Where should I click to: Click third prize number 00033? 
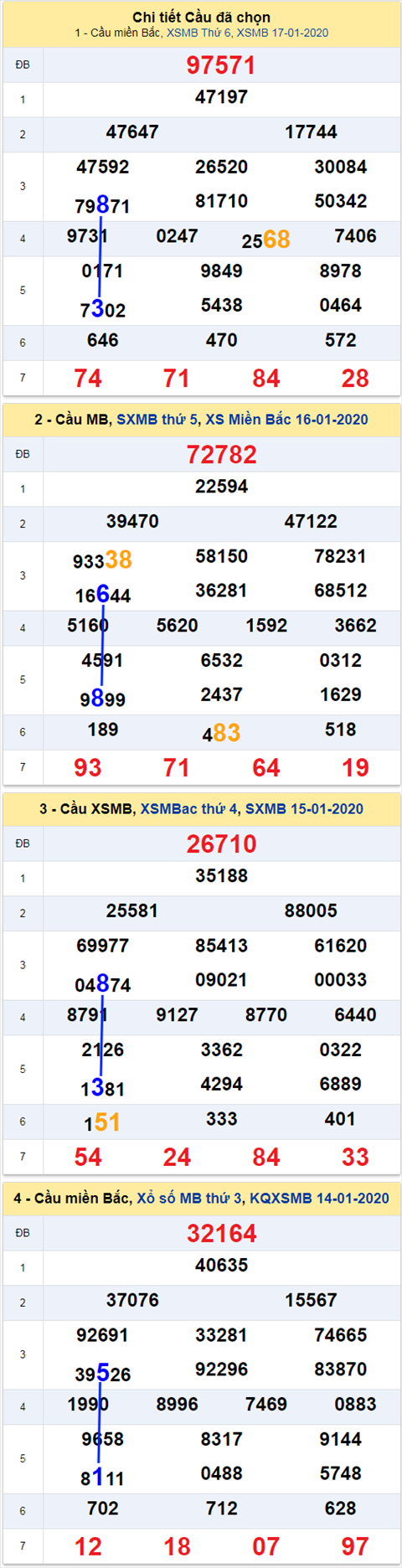click(x=341, y=980)
